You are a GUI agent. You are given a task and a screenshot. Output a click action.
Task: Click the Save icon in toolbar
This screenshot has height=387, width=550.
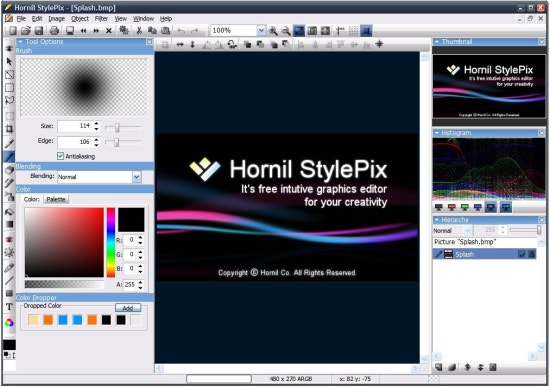point(39,31)
